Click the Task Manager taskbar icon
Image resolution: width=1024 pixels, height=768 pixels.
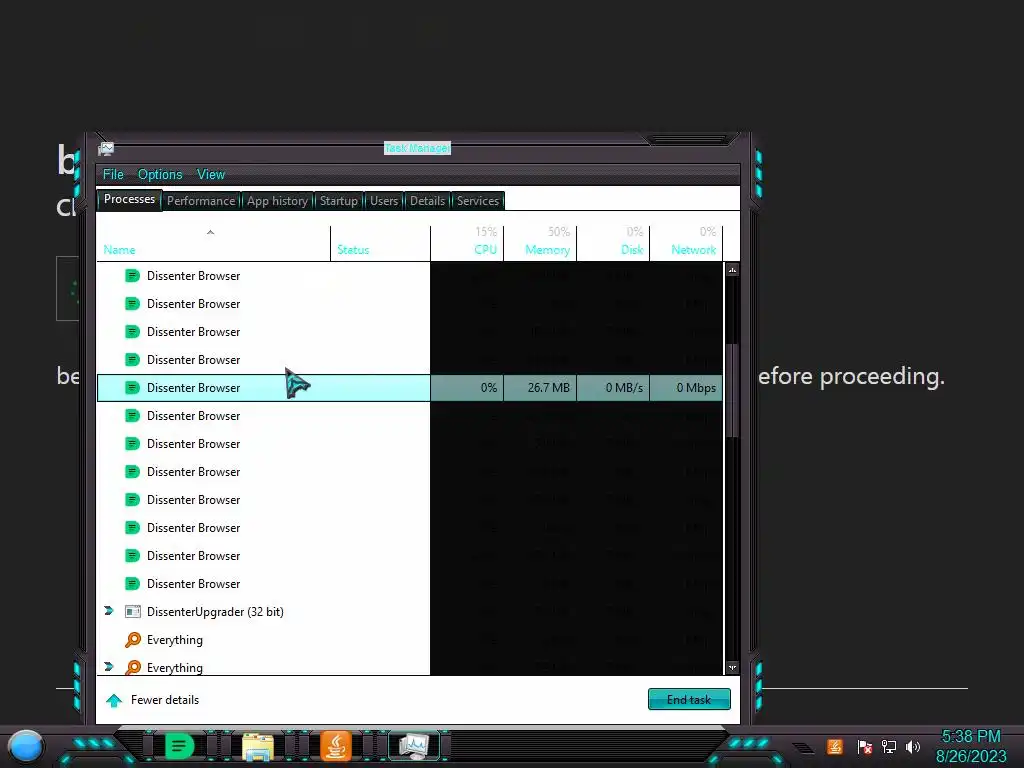[414, 746]
